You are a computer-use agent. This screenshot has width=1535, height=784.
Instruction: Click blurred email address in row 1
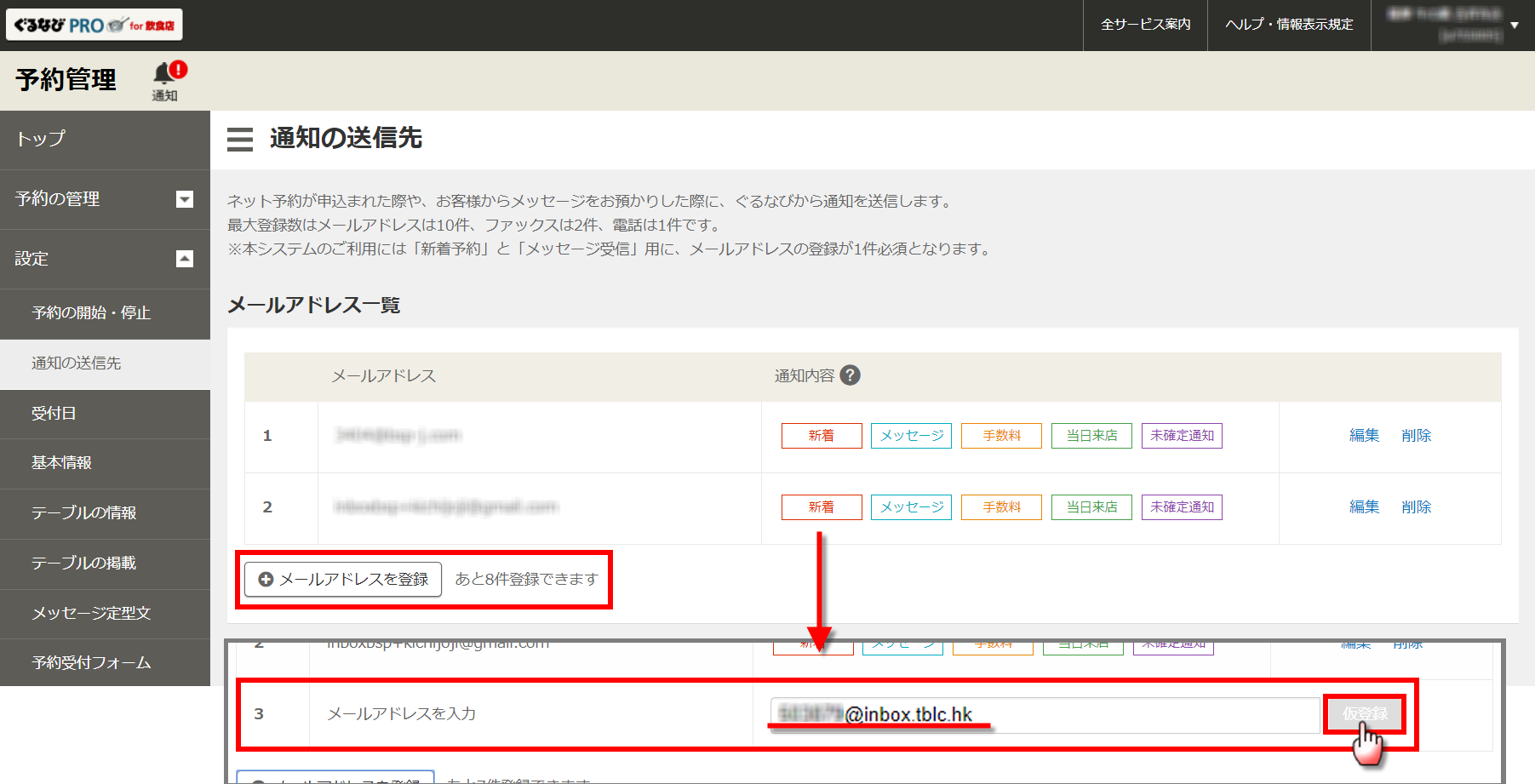pyautogui.click(x=398, y=436)
